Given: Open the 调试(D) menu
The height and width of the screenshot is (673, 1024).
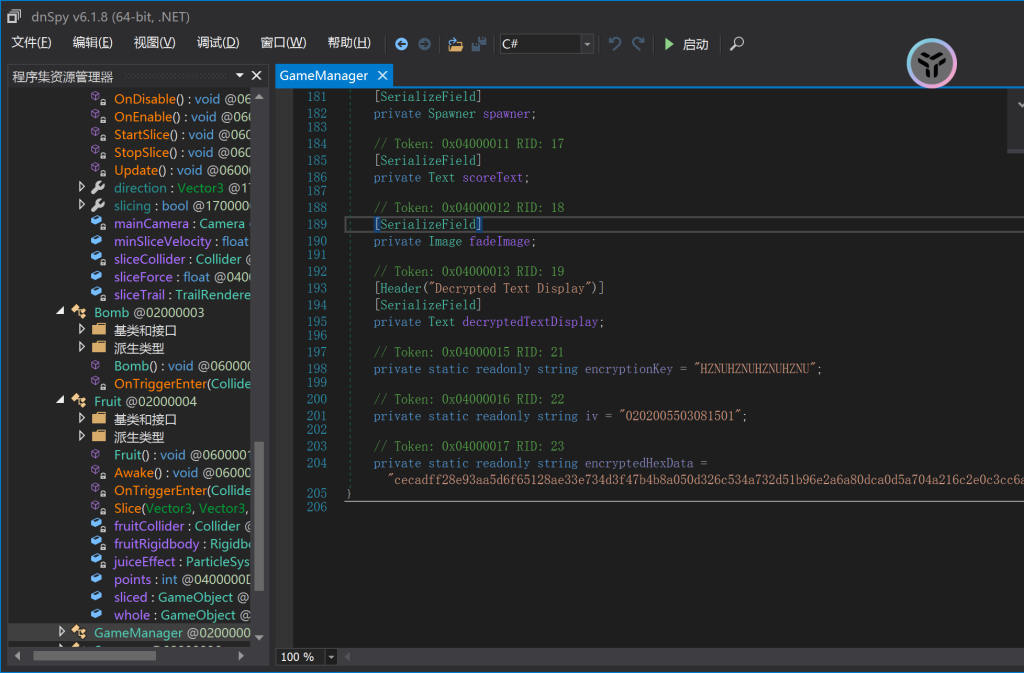Looking at the screenshot, I should point(217,43).
